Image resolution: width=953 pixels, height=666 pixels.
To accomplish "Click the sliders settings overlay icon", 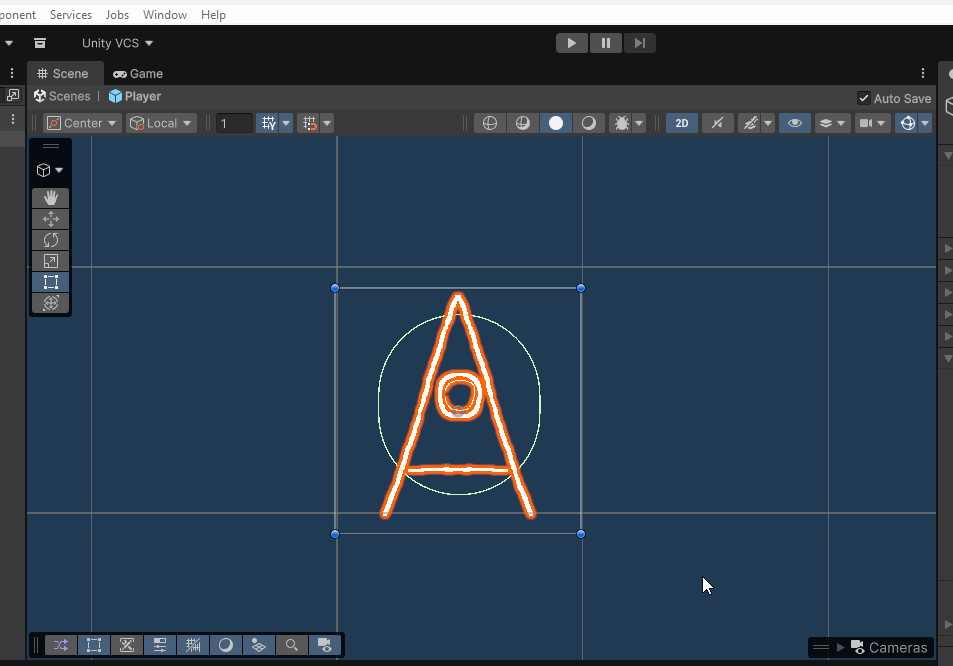I will (160, 645).
